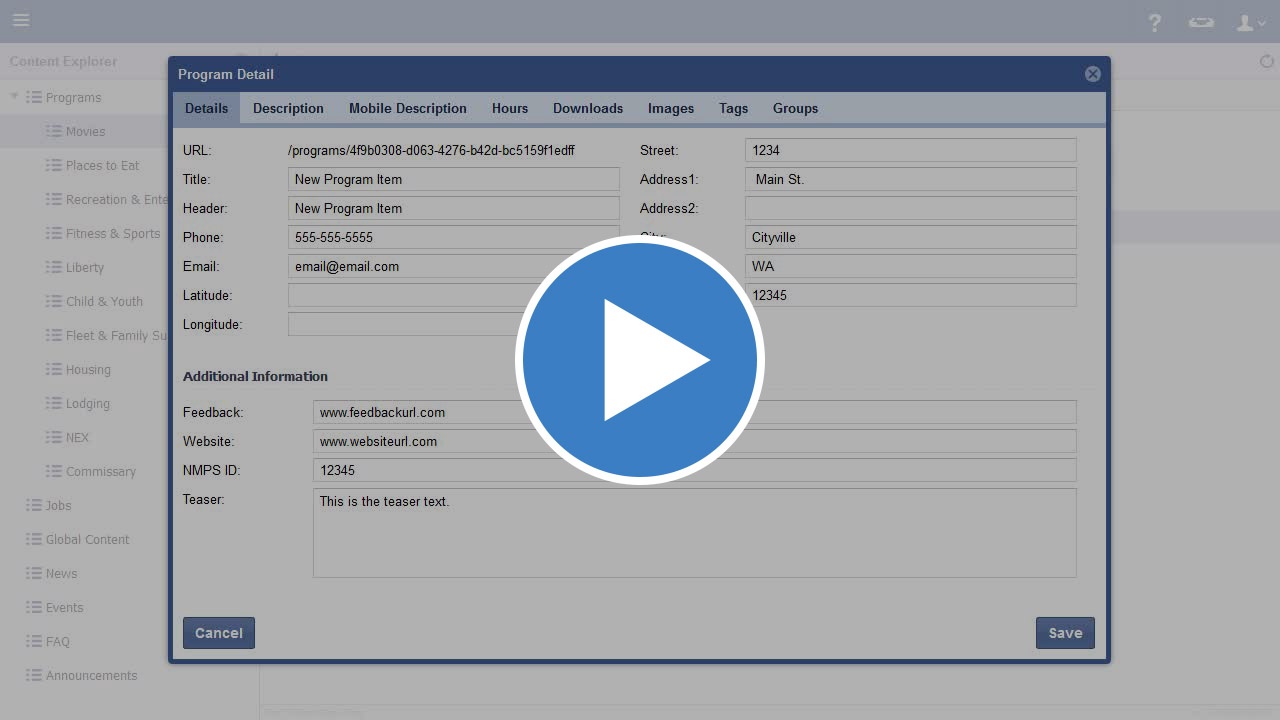
Task: Open the Mobile Description tab
Action: click(407, 108)
